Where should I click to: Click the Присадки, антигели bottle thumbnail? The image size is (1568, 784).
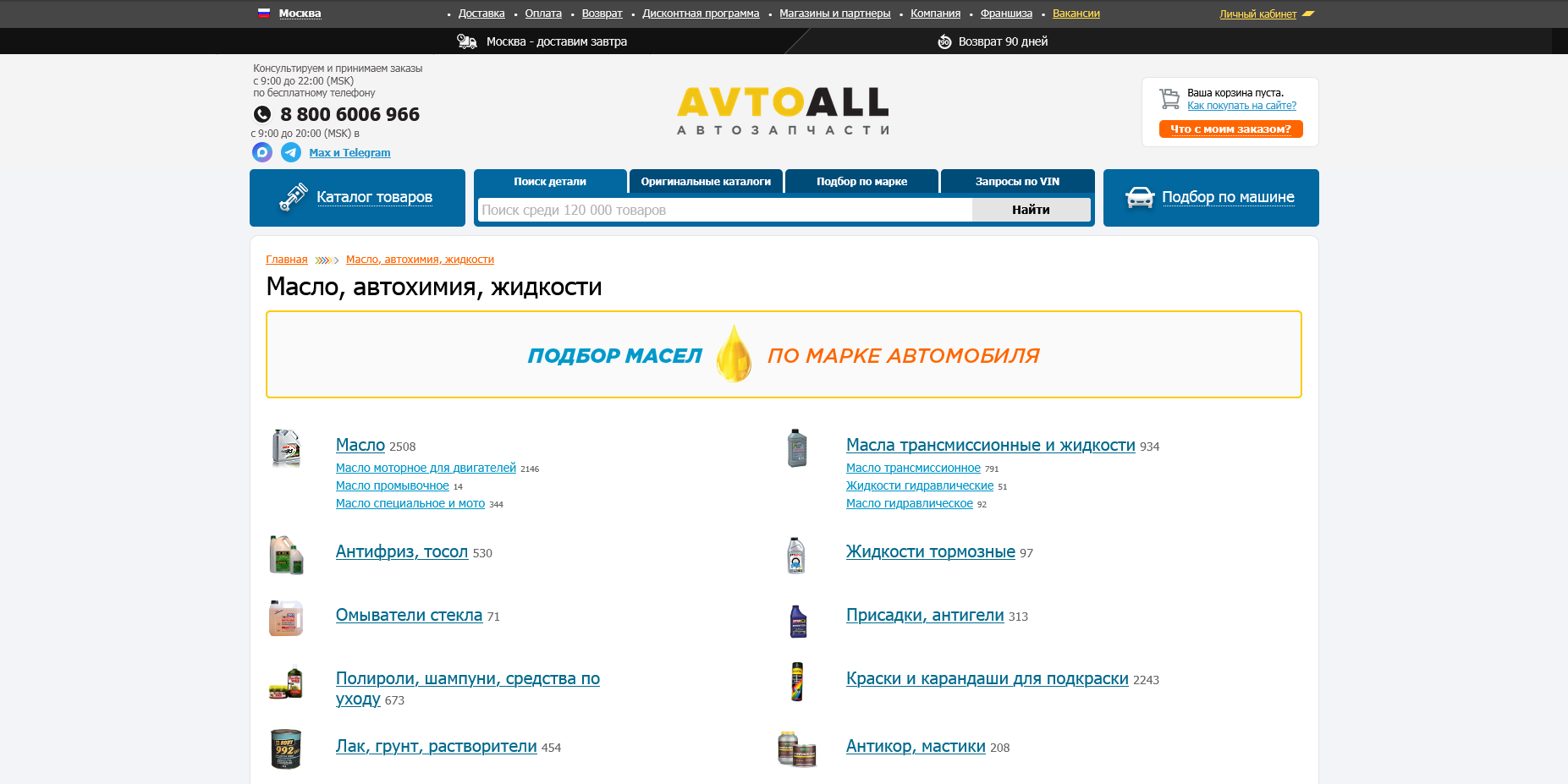[798, 621]
